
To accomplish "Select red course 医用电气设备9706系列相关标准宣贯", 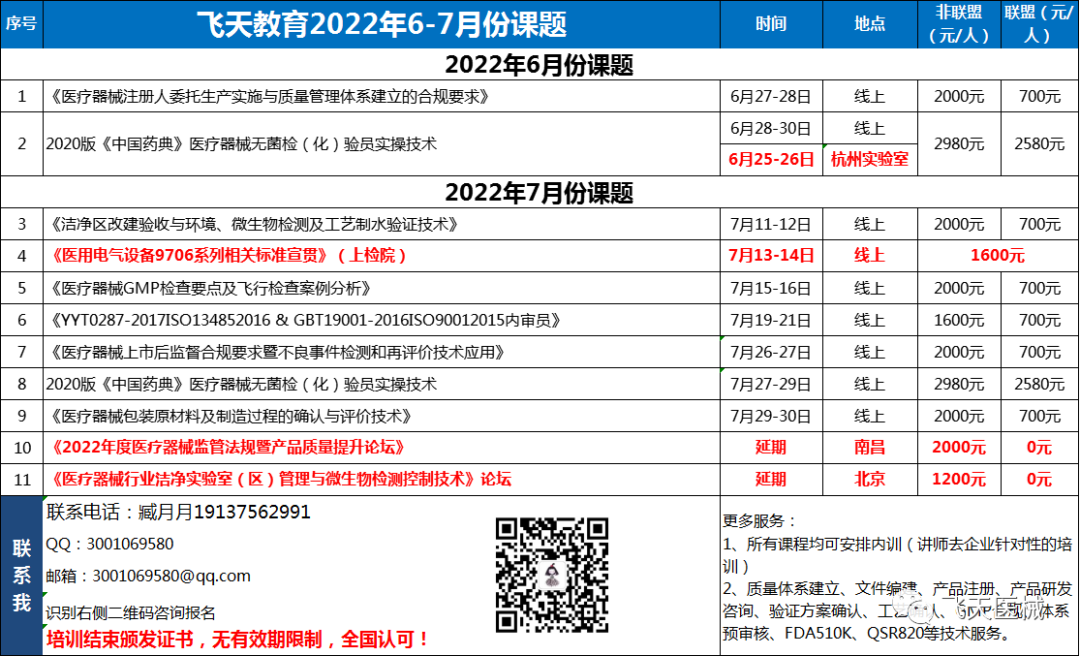I will (x=382, y=256).
